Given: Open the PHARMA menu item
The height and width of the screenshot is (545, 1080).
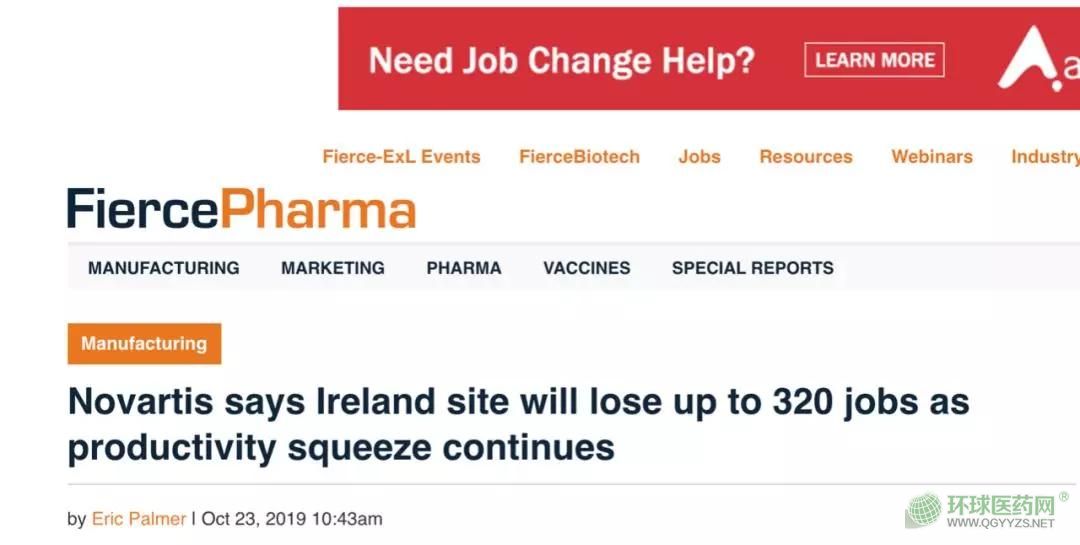Looking at the screenshot, I should click(464, 268).
